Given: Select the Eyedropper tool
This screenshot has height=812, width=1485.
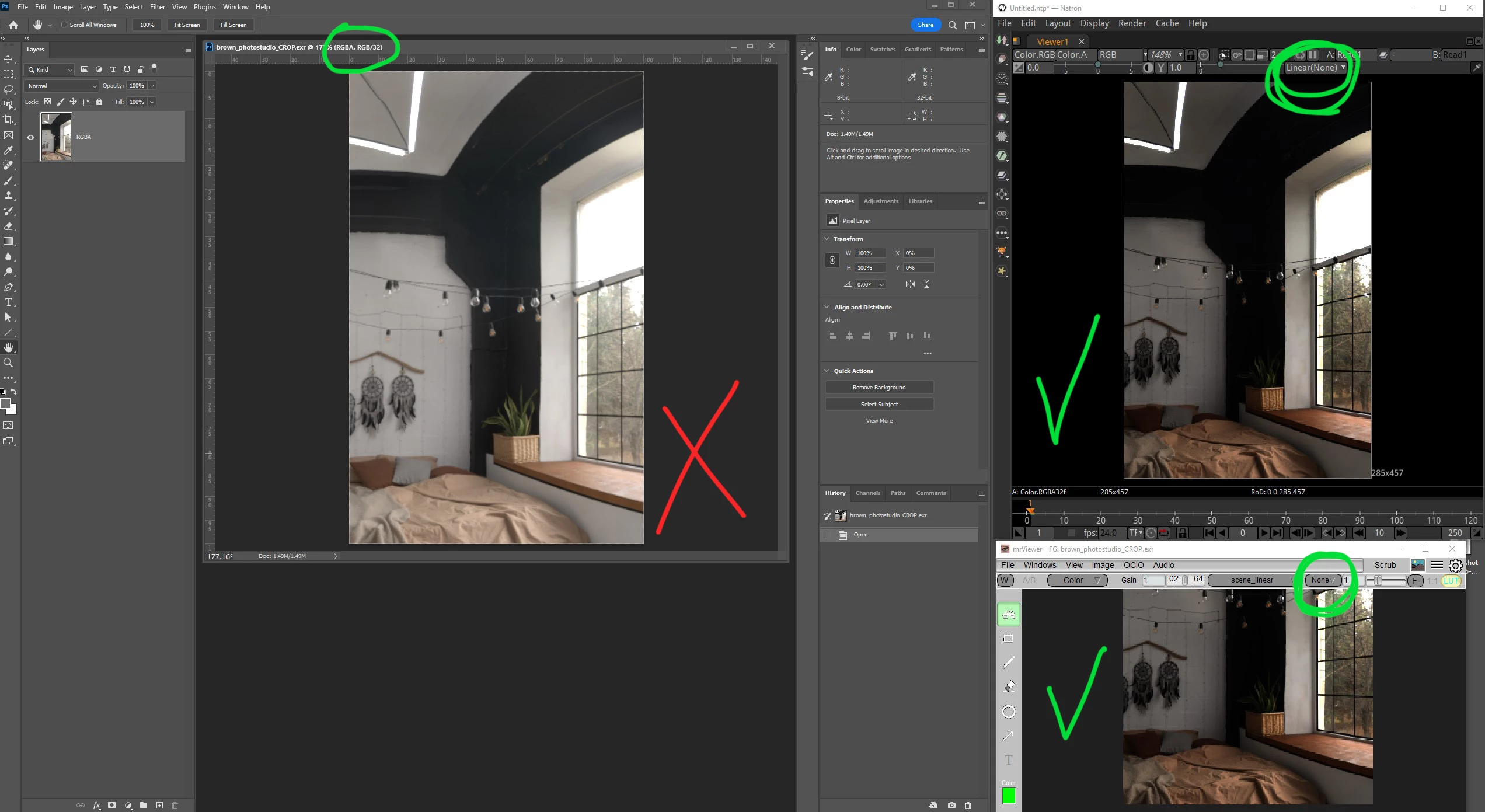Looking at the screenshot, I should click(x=8, y=150).
